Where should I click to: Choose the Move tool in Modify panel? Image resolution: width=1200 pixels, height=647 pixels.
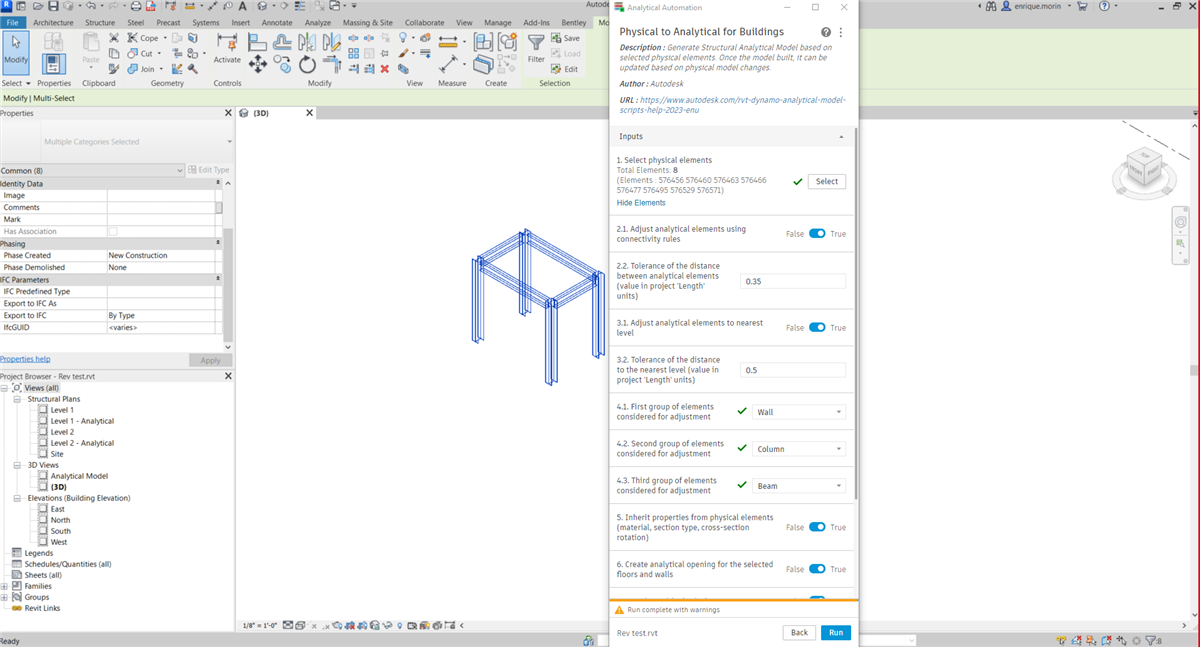pos(257,64)
